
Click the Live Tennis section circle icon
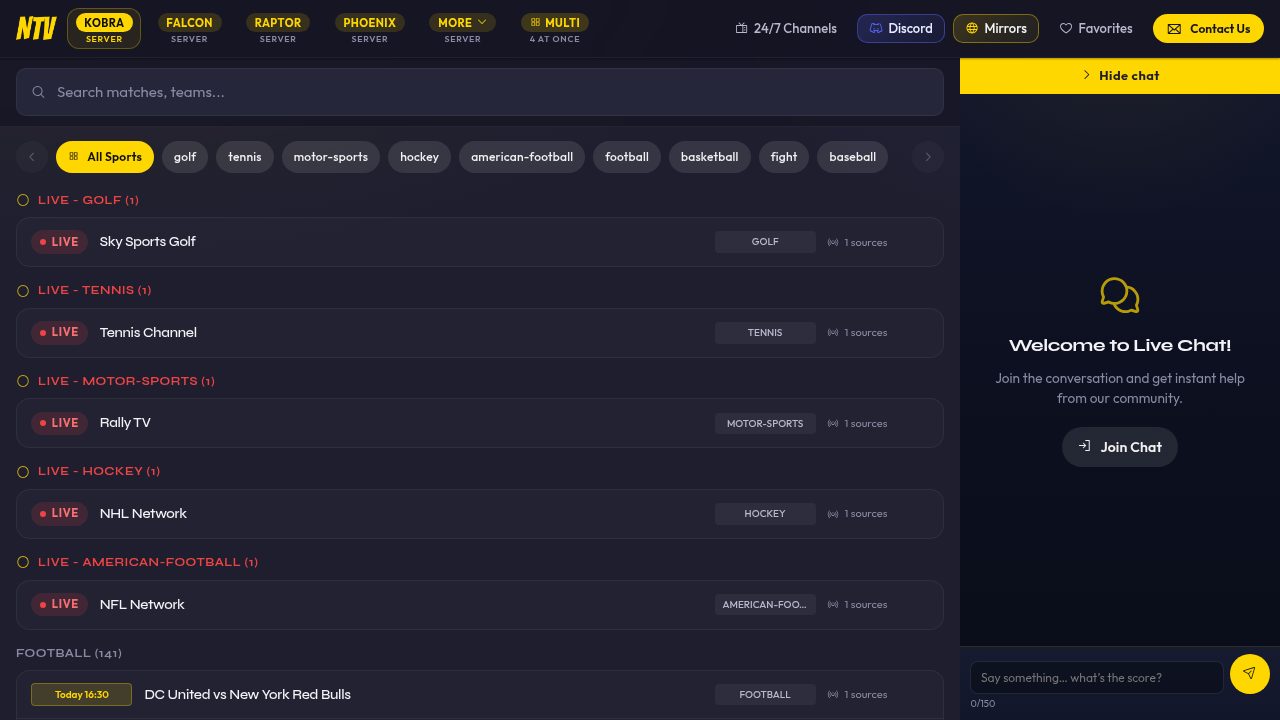pos(23,291)
